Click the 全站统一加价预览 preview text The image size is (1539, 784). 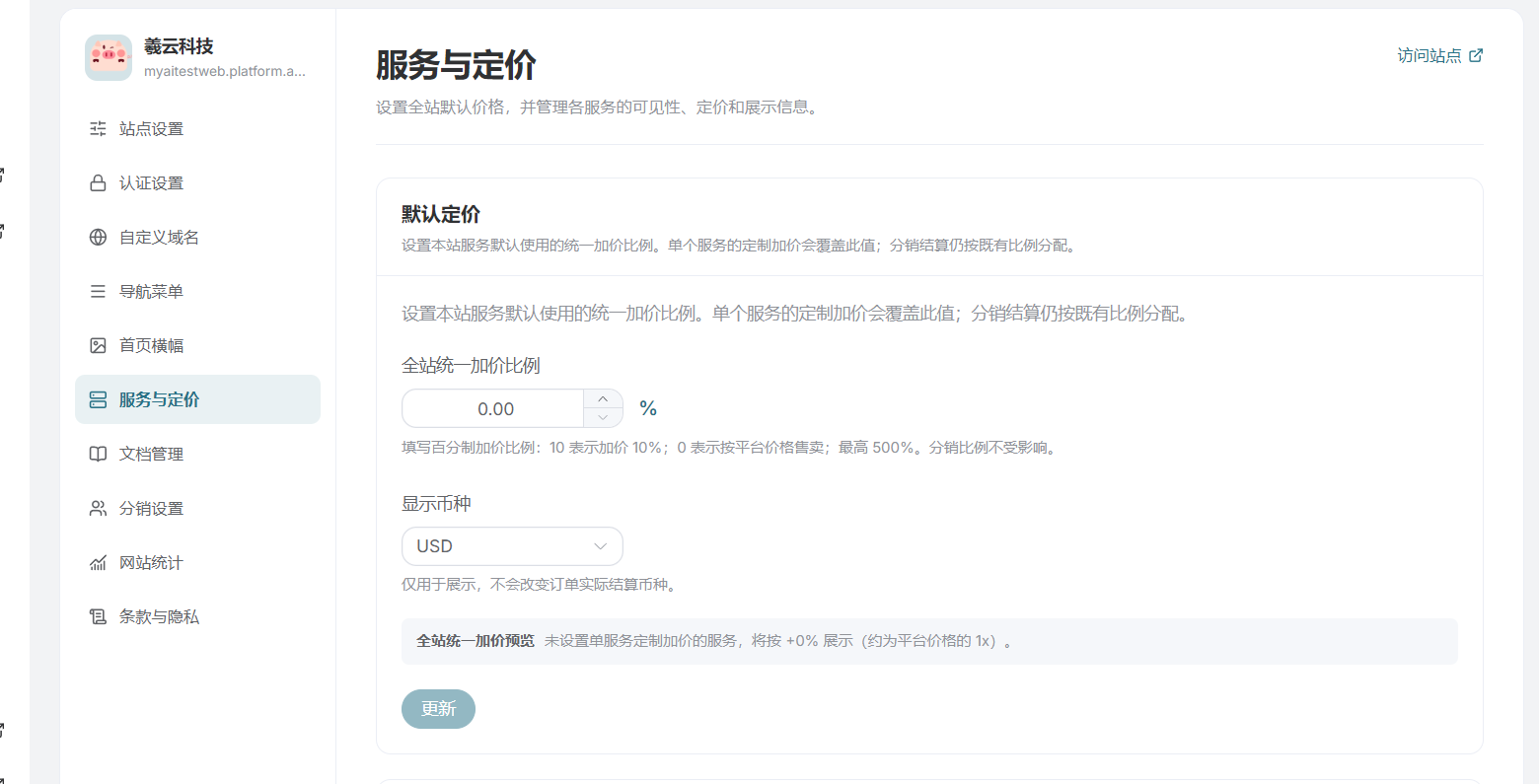476,641
